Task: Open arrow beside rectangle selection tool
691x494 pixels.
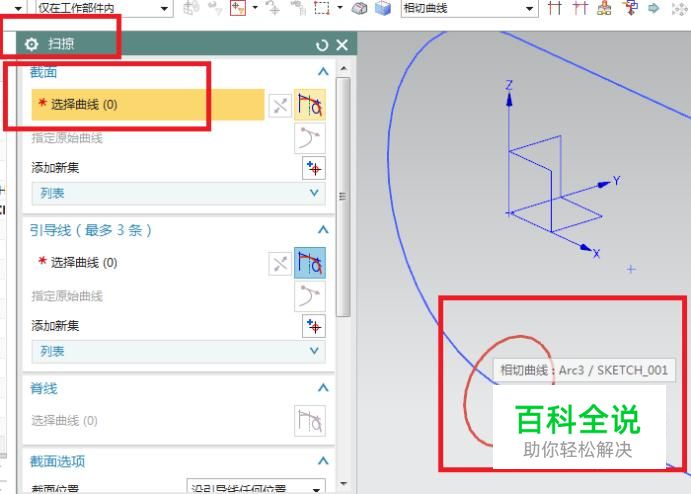Action: [x=340, y=7]
